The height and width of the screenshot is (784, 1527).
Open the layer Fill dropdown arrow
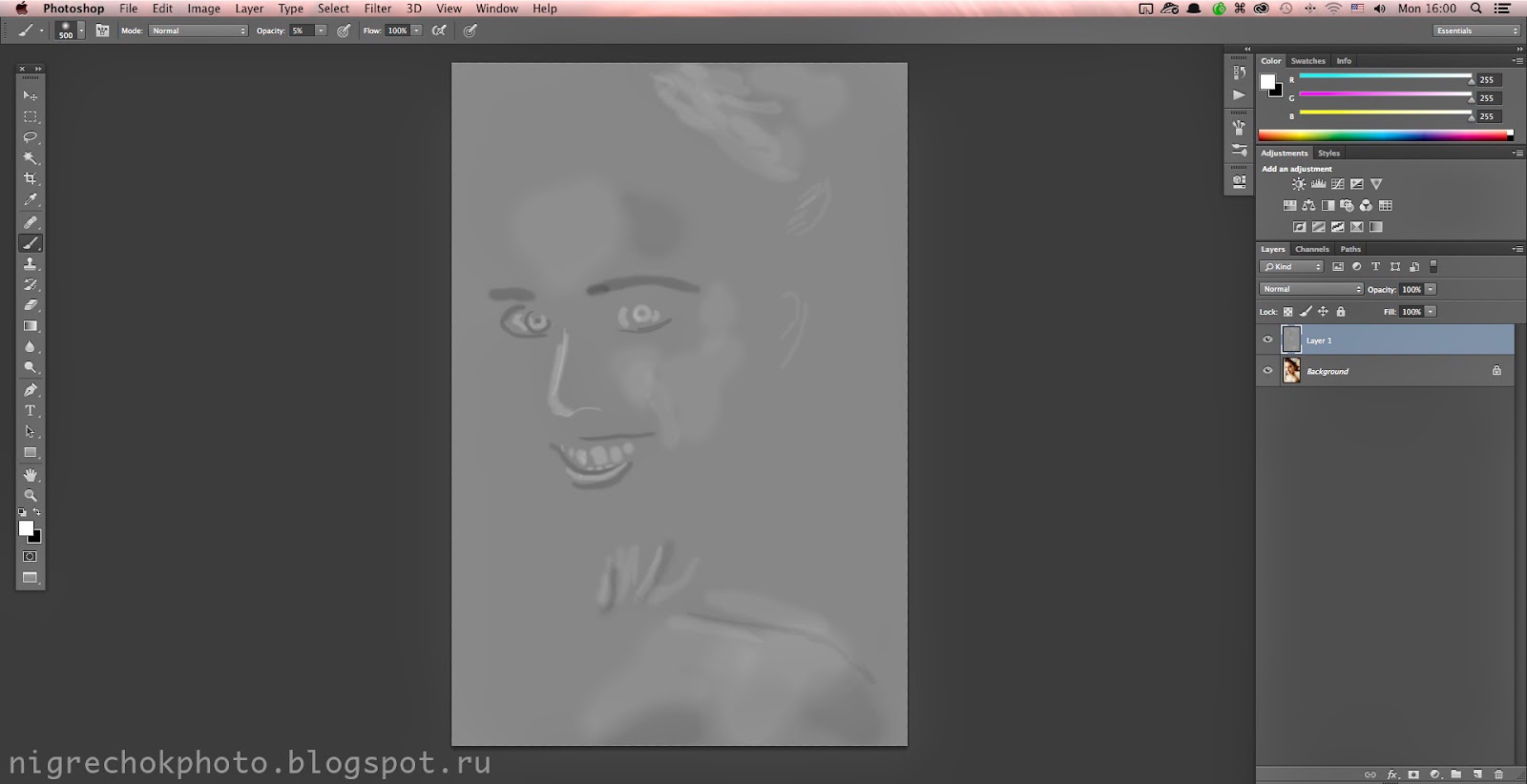(x=1431, y=312)
